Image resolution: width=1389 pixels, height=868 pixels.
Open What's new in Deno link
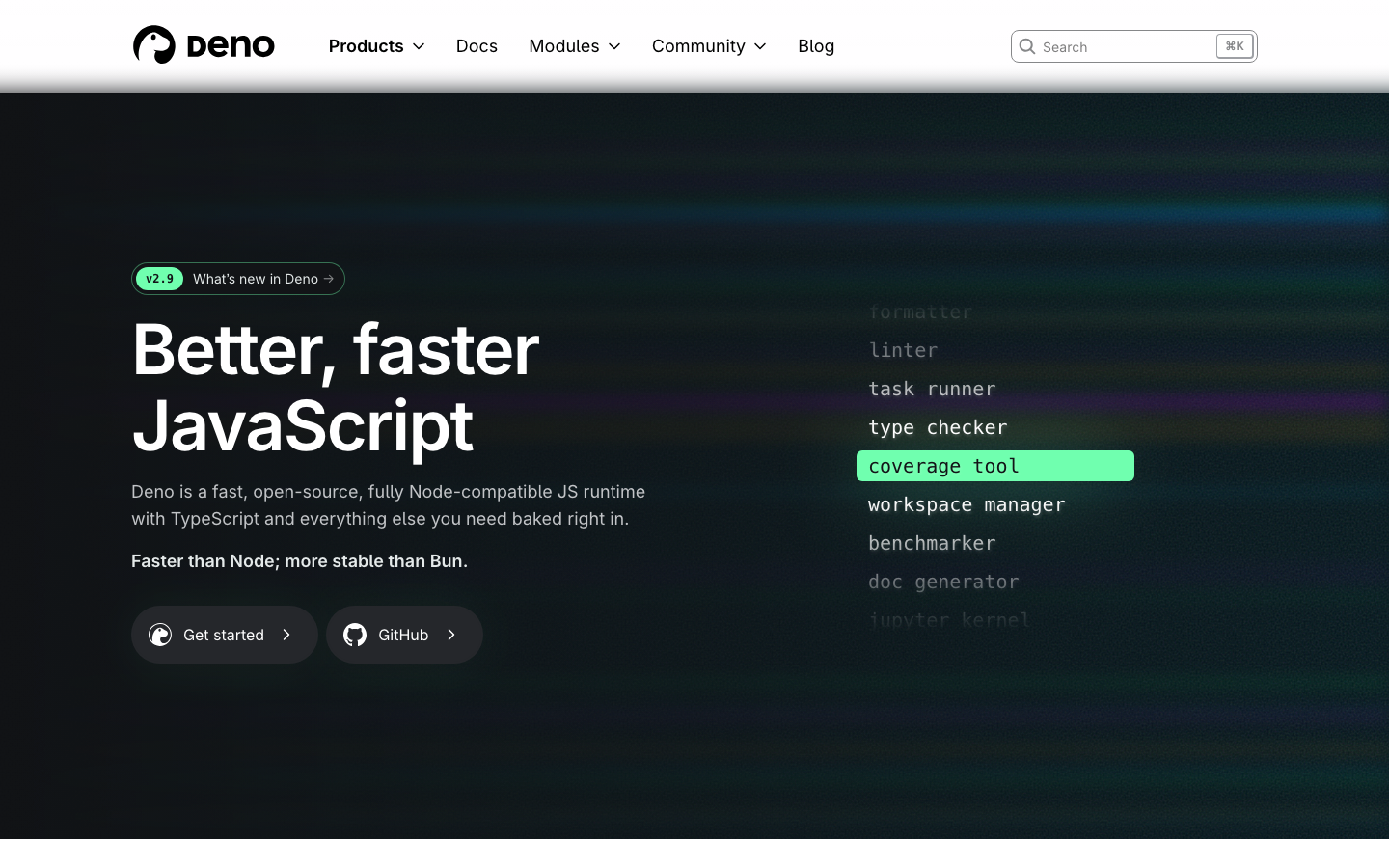click(238, 279)
